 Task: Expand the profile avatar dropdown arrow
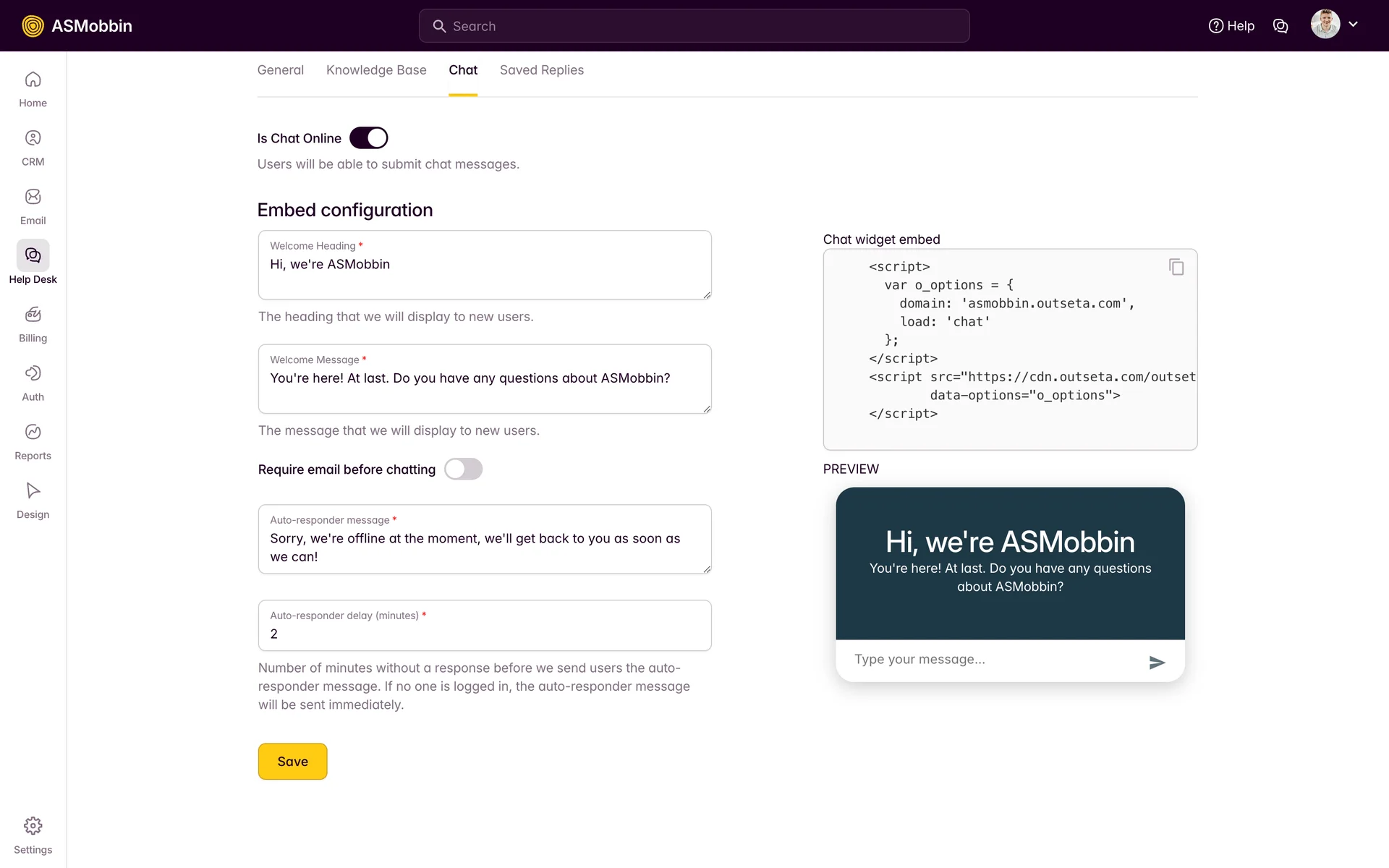pos(1353,25)
